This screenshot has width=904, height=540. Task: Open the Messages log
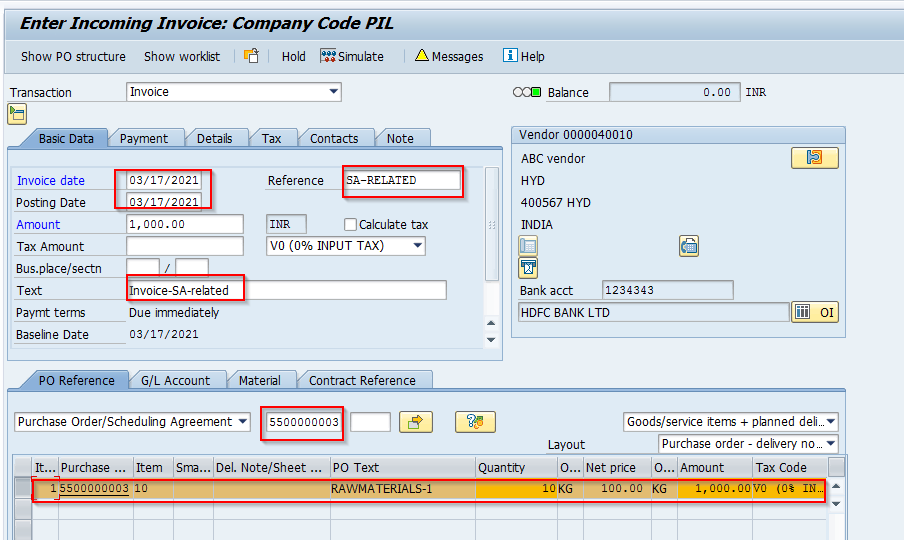click(449, 56)
